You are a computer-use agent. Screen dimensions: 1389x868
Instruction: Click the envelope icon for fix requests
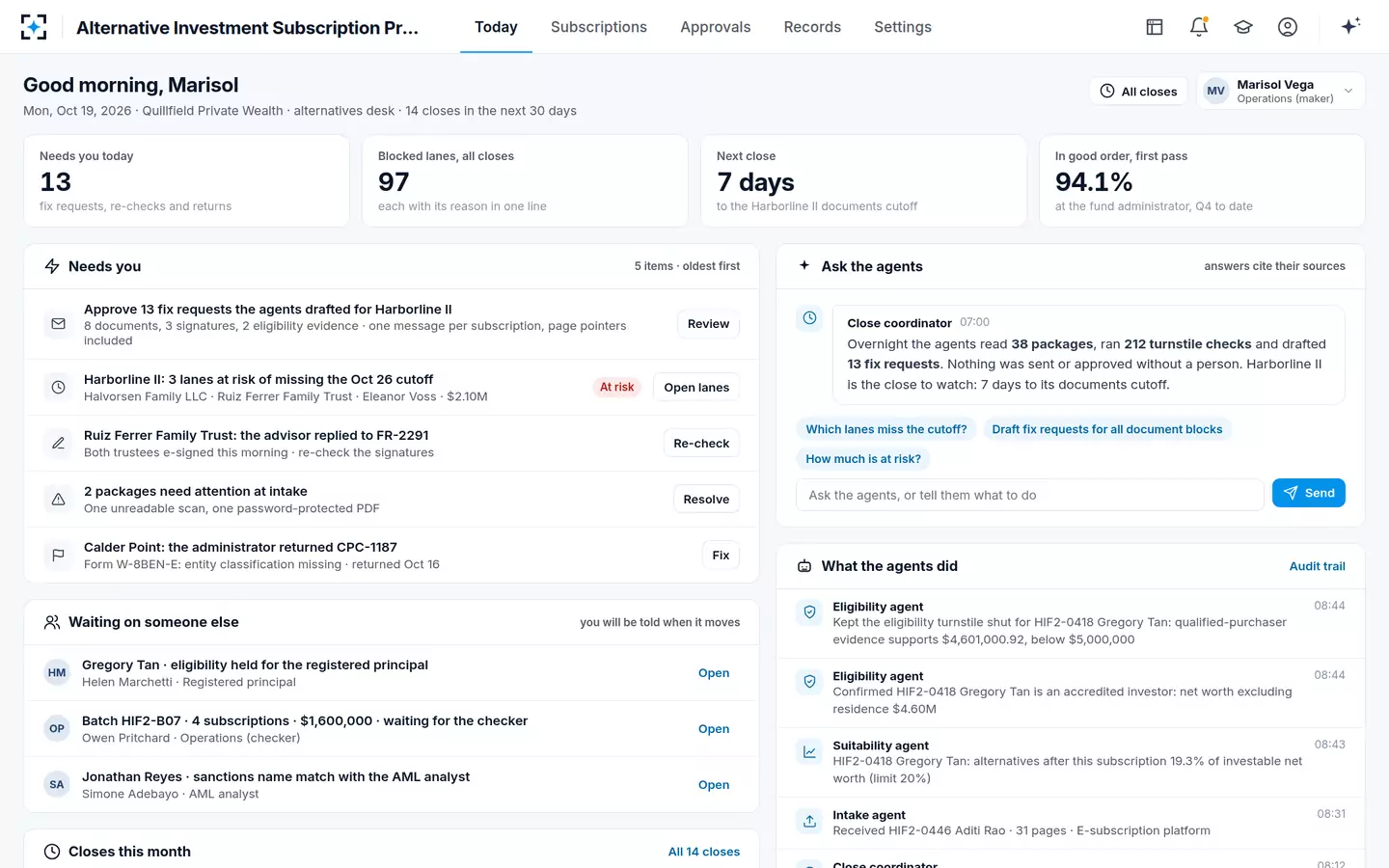click(58, 324)
